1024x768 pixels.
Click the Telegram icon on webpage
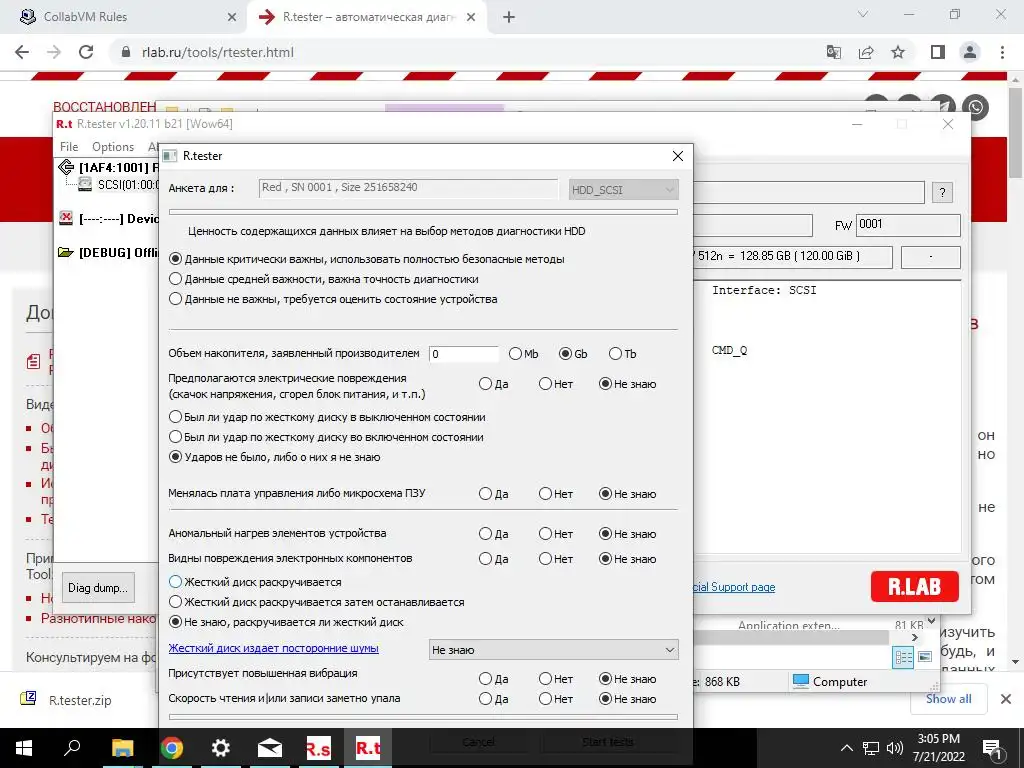click(x=942, y=108)
